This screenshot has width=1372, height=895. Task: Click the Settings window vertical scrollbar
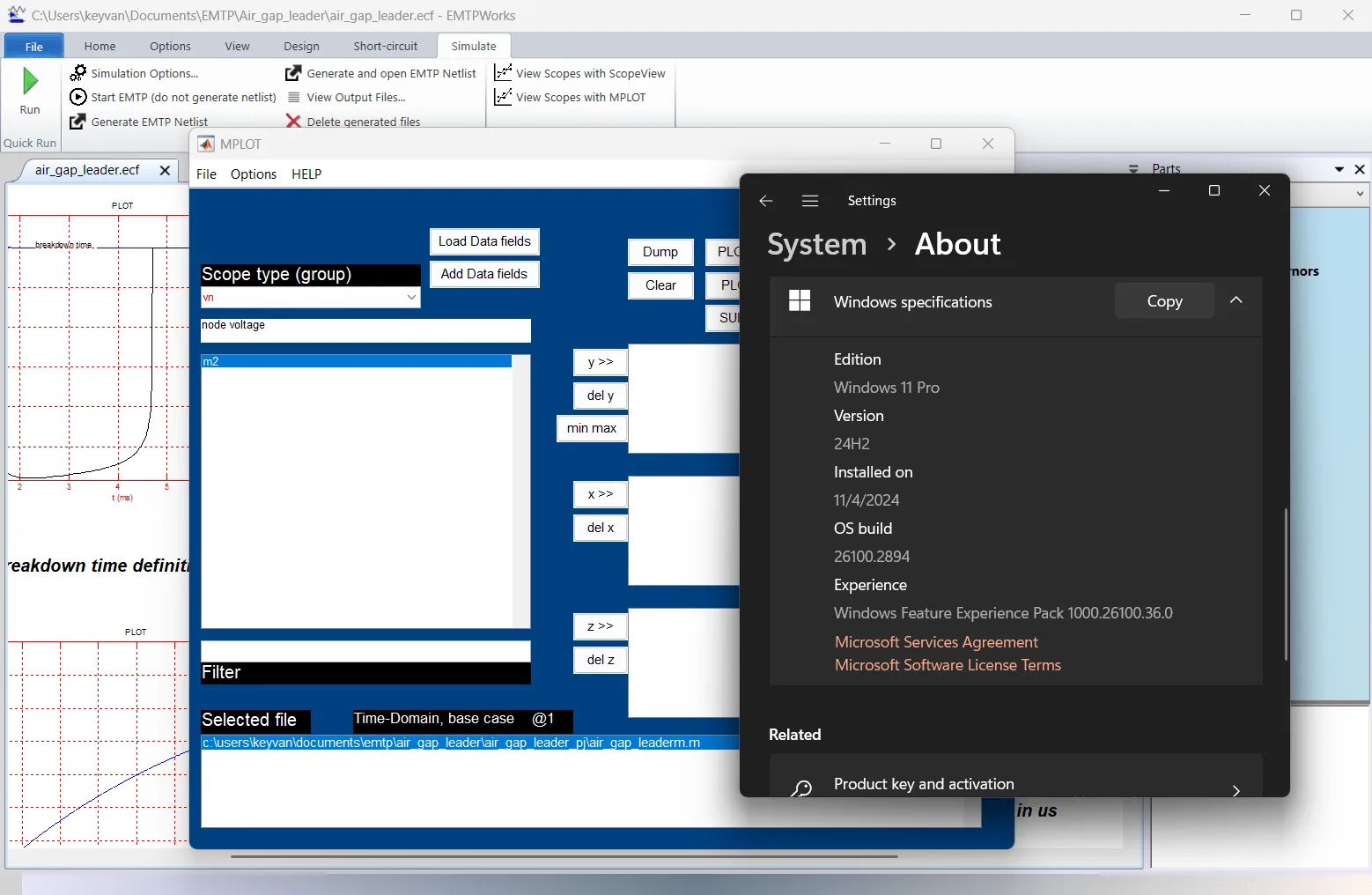point(1286,584)
